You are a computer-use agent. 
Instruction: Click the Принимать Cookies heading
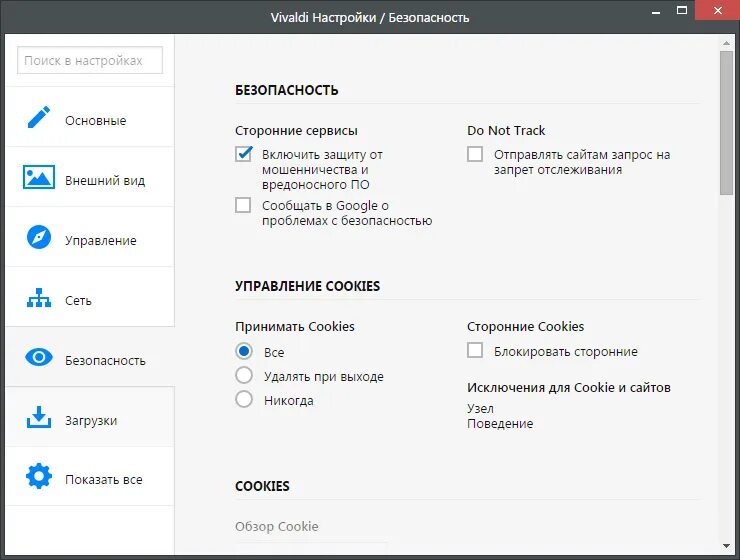pos(295,327)
